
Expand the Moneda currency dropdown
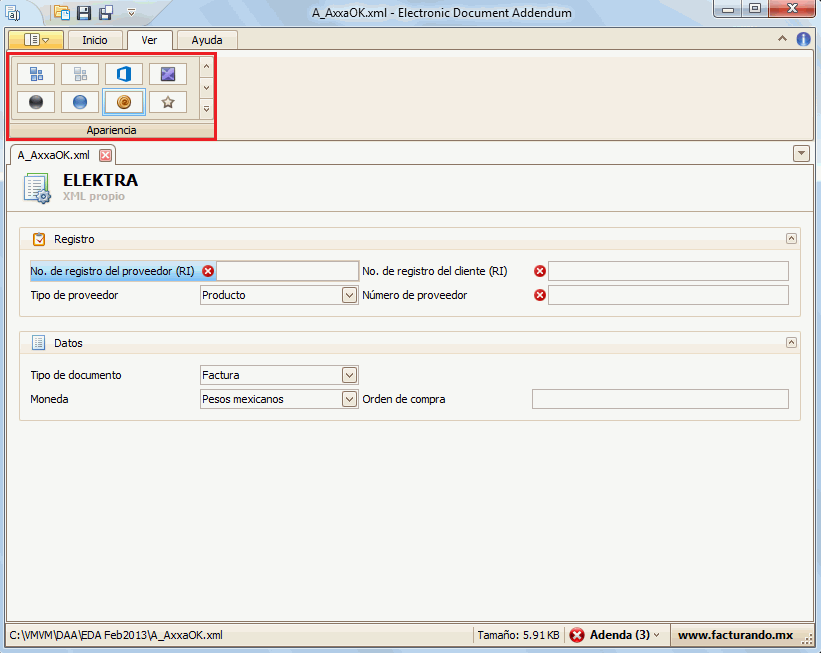coord(349,399)
